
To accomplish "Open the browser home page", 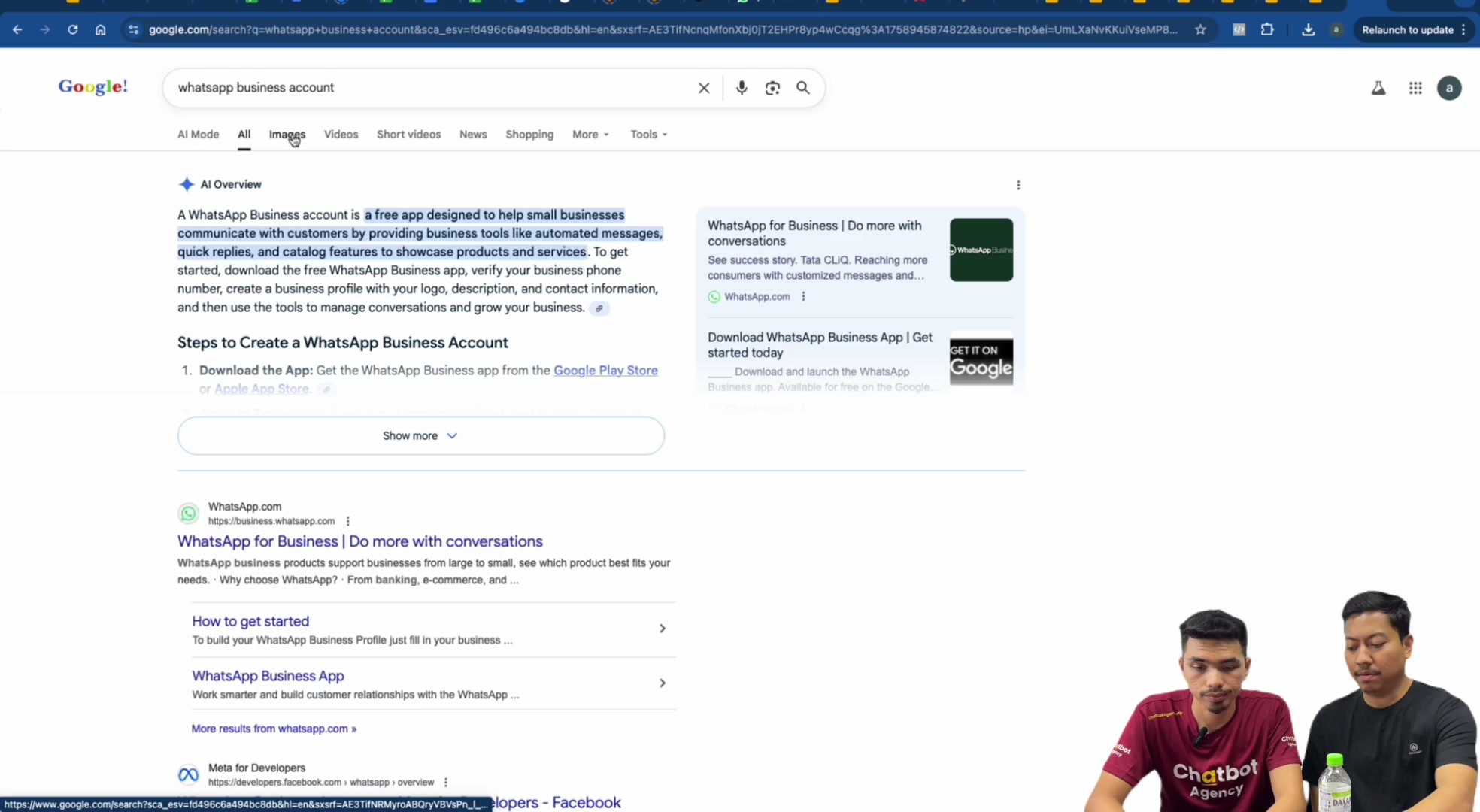I will pyautogui.click(x=100, y=29).
